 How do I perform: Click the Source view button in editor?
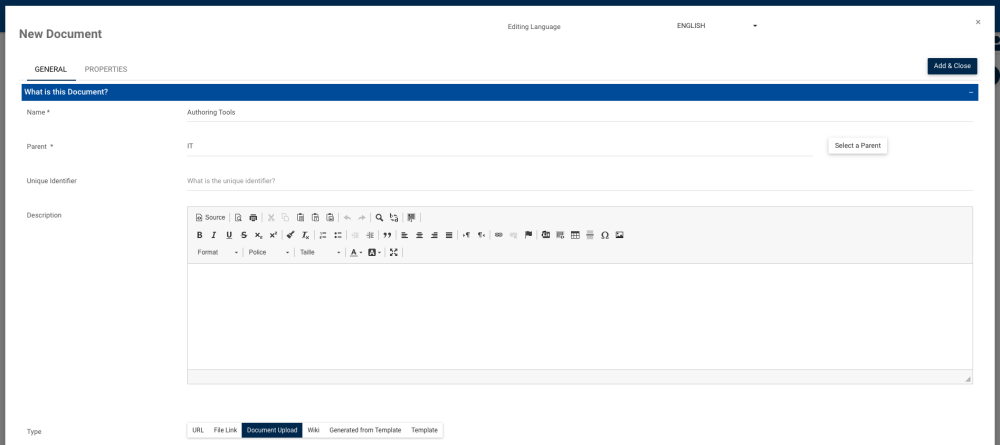pos(210,217)
